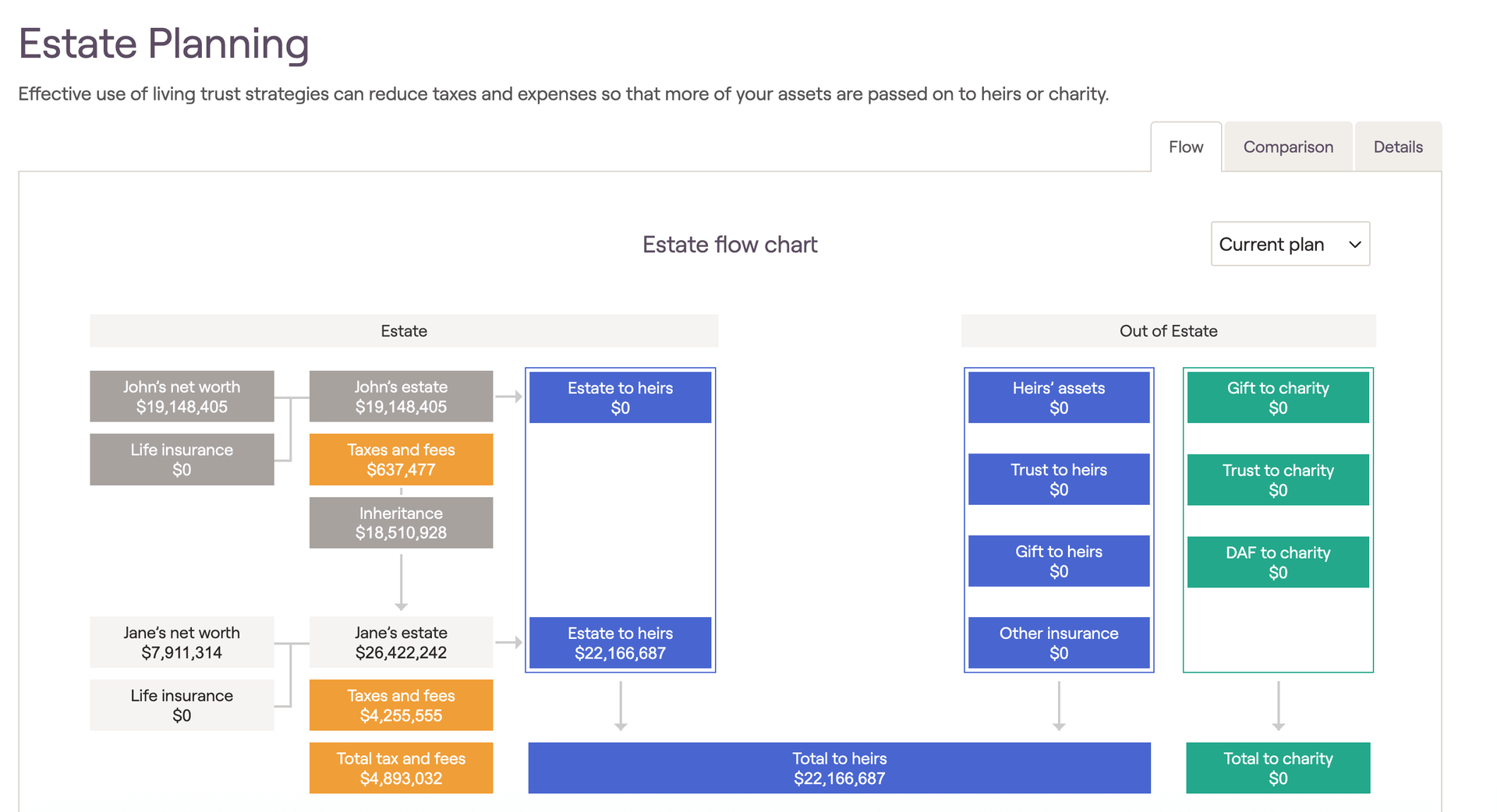Open the Details tab

tap(1397, 147)
